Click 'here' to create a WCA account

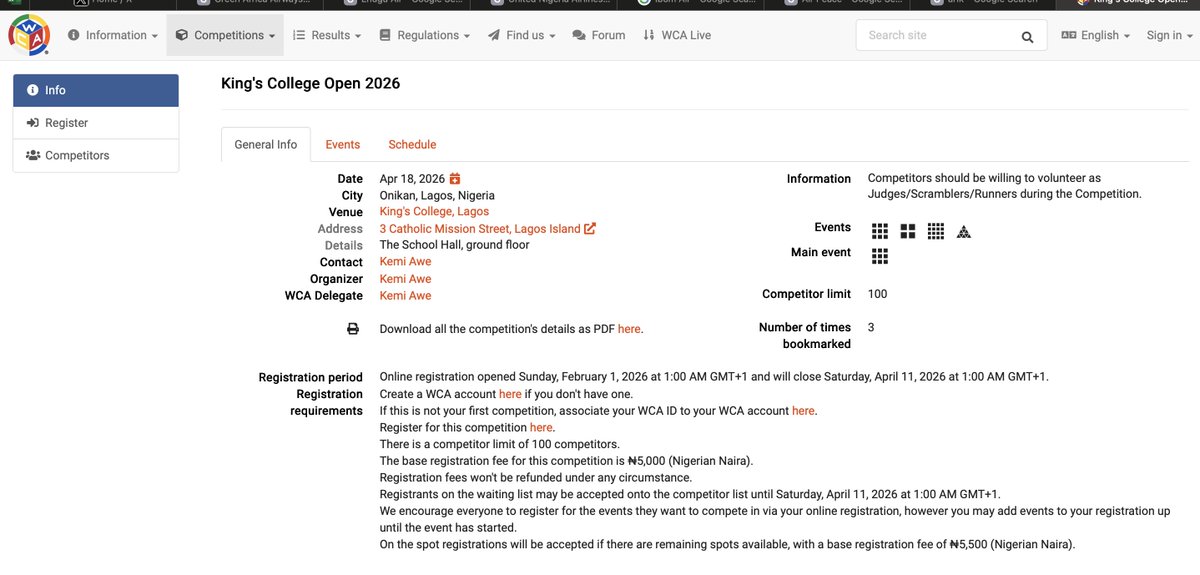click(x=510, y=394)
